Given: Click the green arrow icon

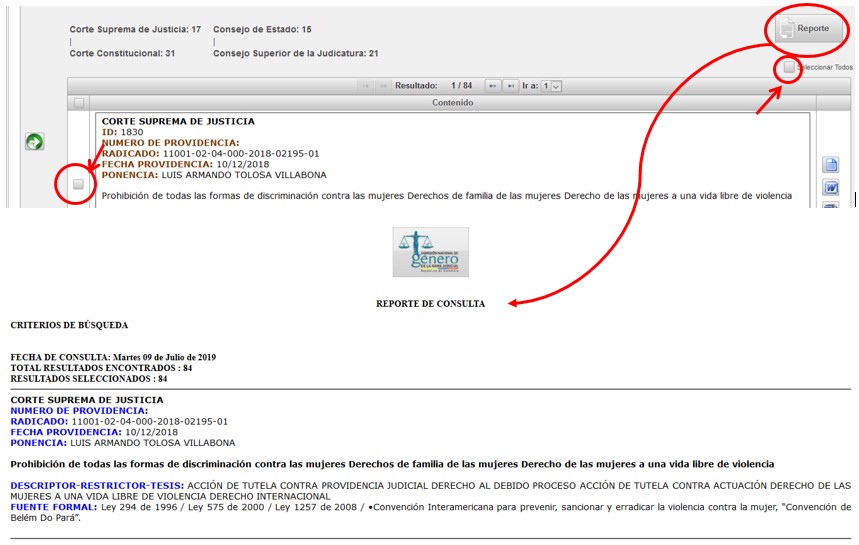Looking at the screenshot, I should tap(34, 143).
